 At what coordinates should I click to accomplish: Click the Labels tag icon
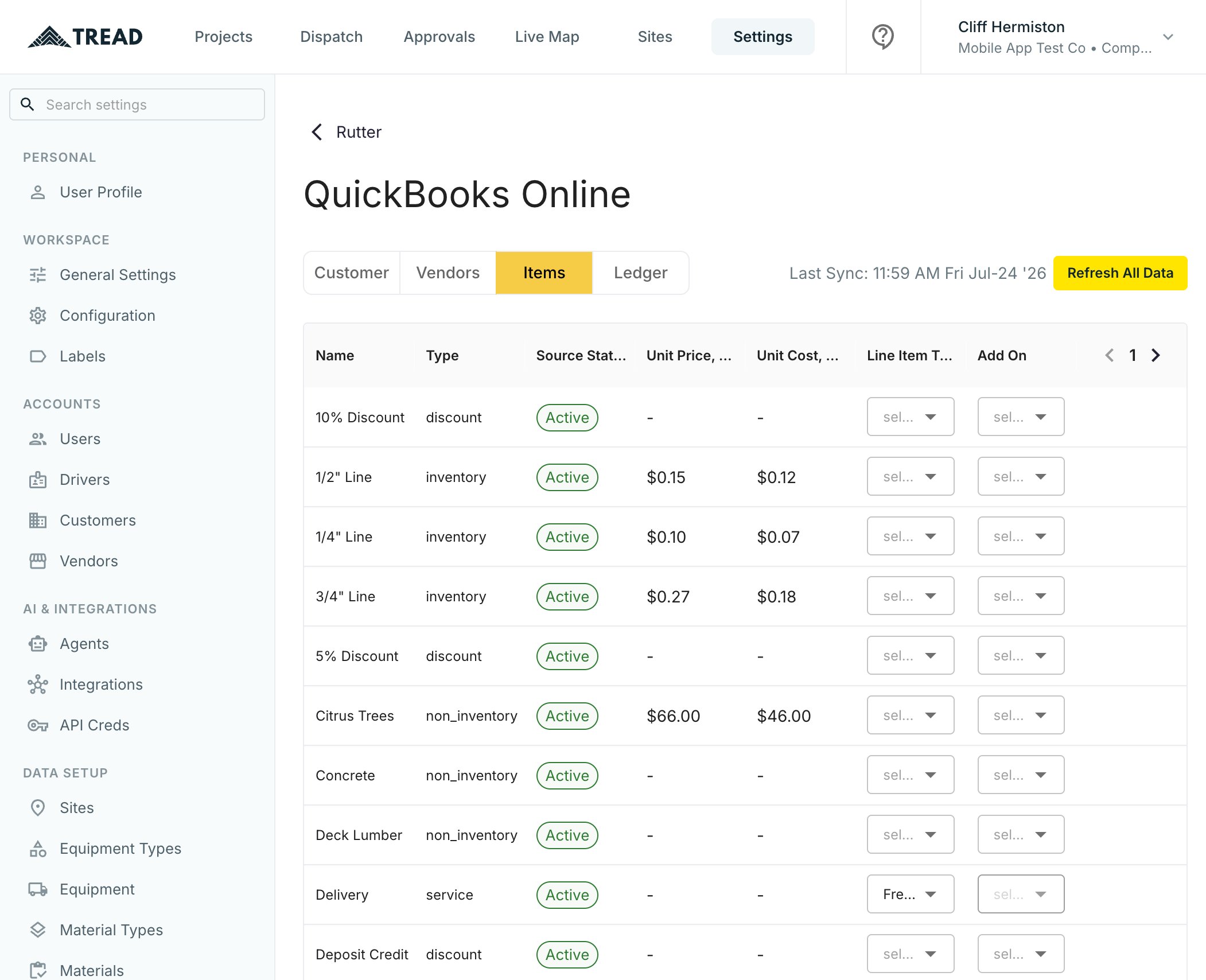tap(38, 356)
